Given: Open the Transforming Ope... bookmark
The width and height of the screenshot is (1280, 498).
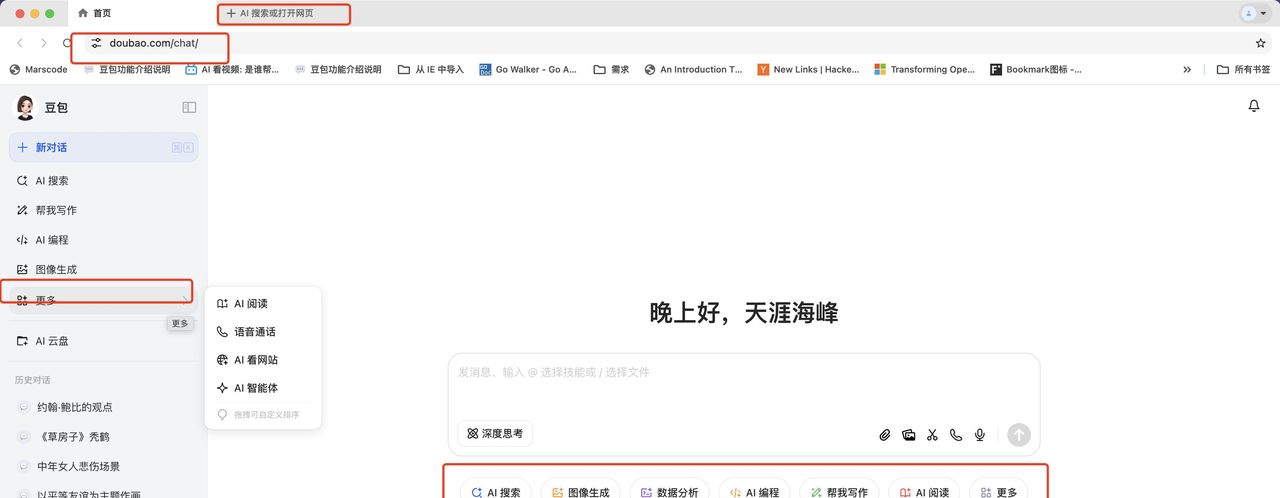Looking at the screenshot, I should coord(924,70).
